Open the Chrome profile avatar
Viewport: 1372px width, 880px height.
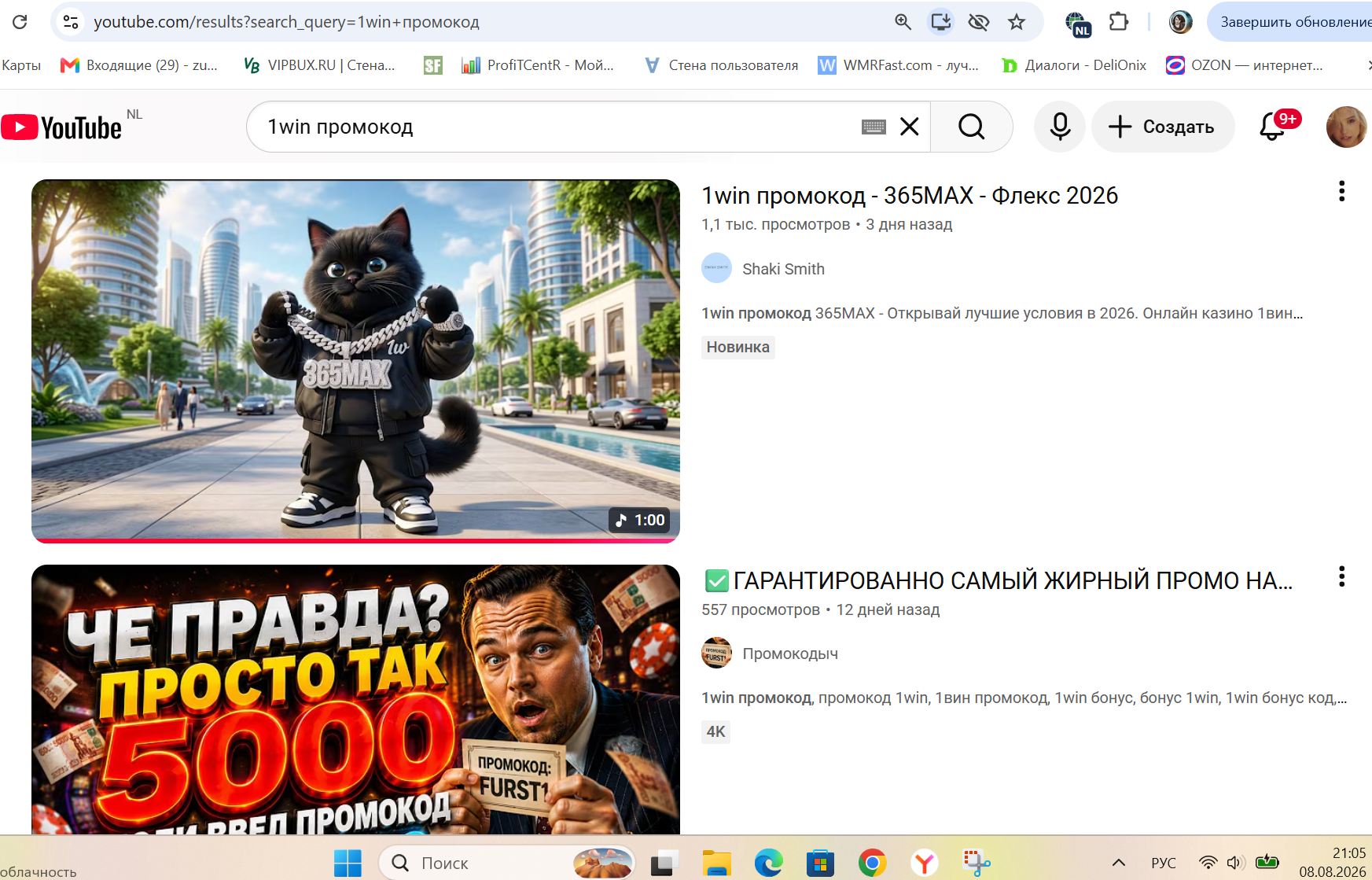click(x=1180, y=22)
